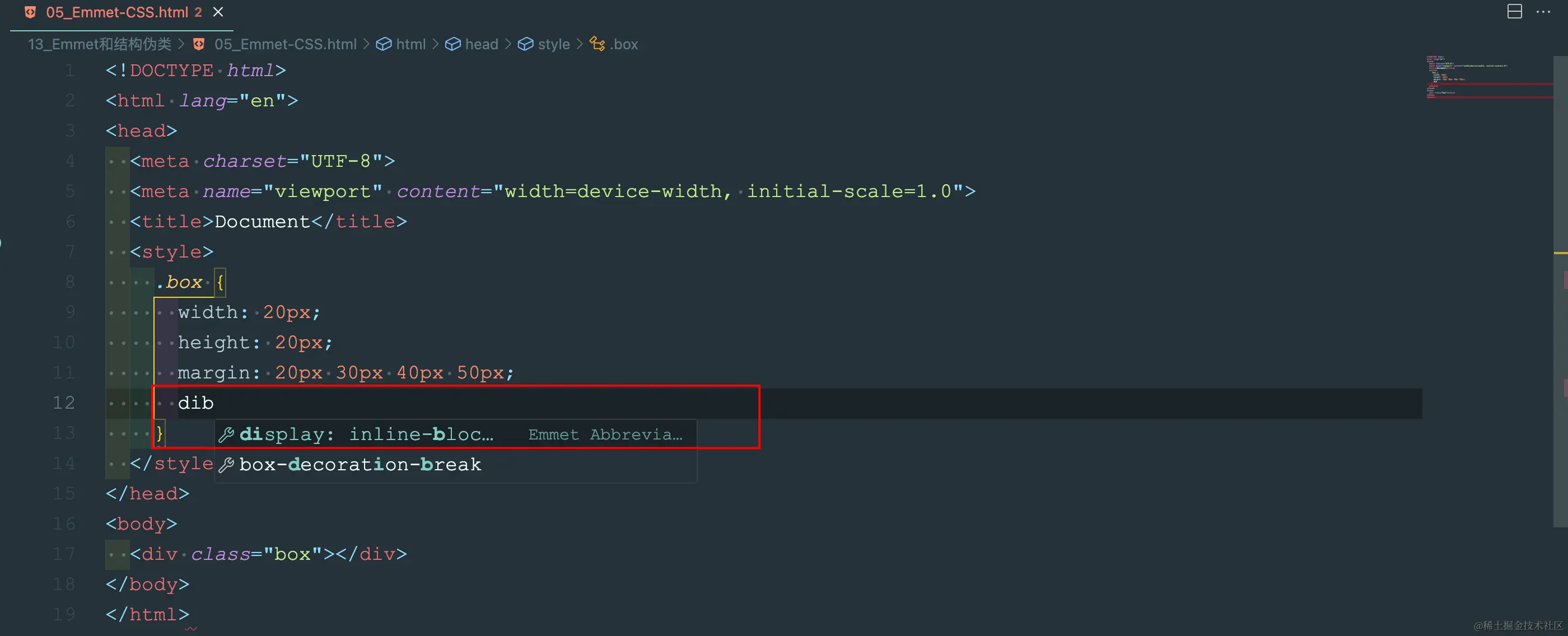The height and width of the screenshot is (636, 1568).
Task: Click the style cube icon in breadcrumb
Action: pyautogui.click(x=525, y=44)
